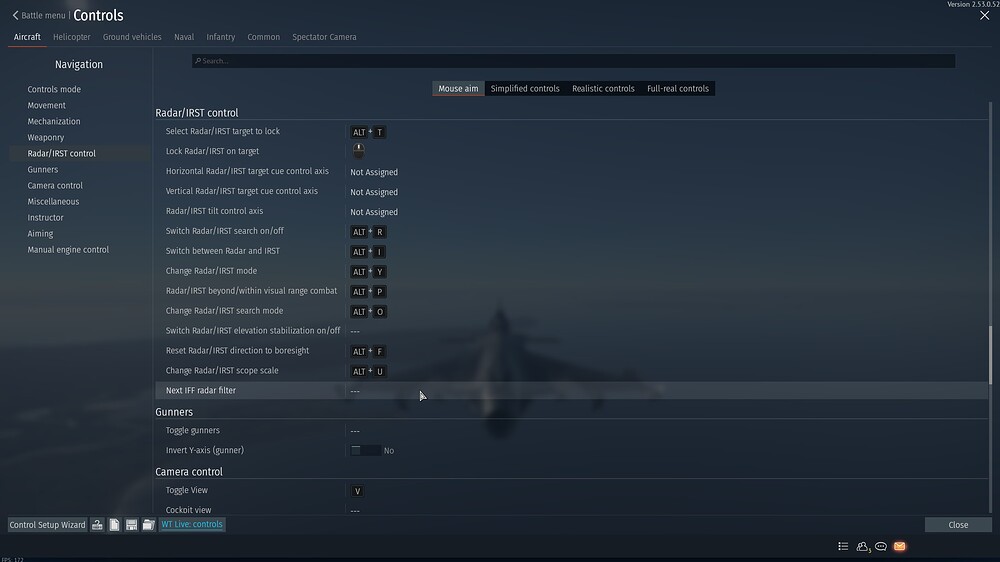
Task: Open the friends contacts icon
Action: pyautogui.click(x=862, y=547)
